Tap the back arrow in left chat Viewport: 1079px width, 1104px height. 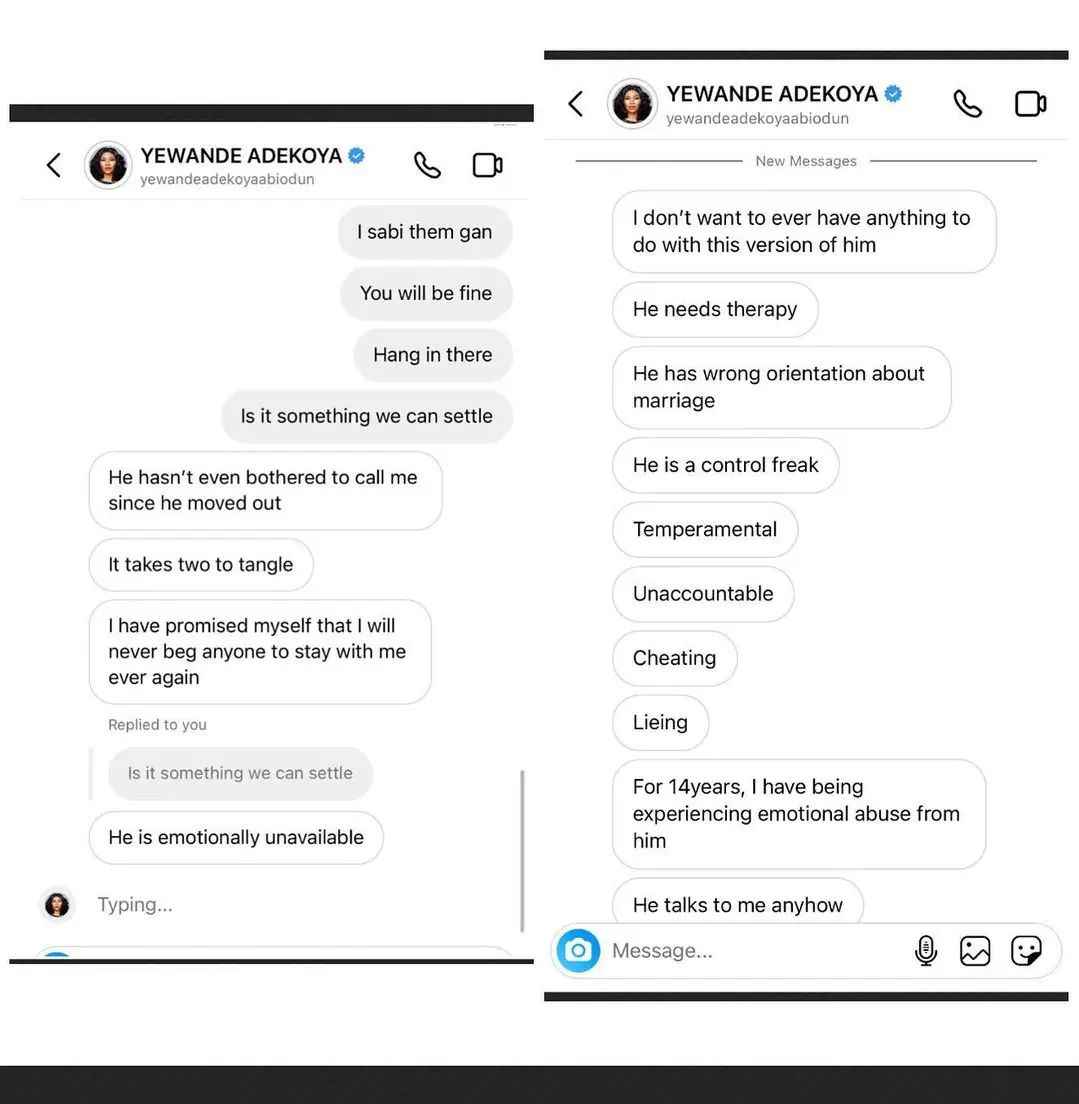pyautogui.click(x=54, y=165)
